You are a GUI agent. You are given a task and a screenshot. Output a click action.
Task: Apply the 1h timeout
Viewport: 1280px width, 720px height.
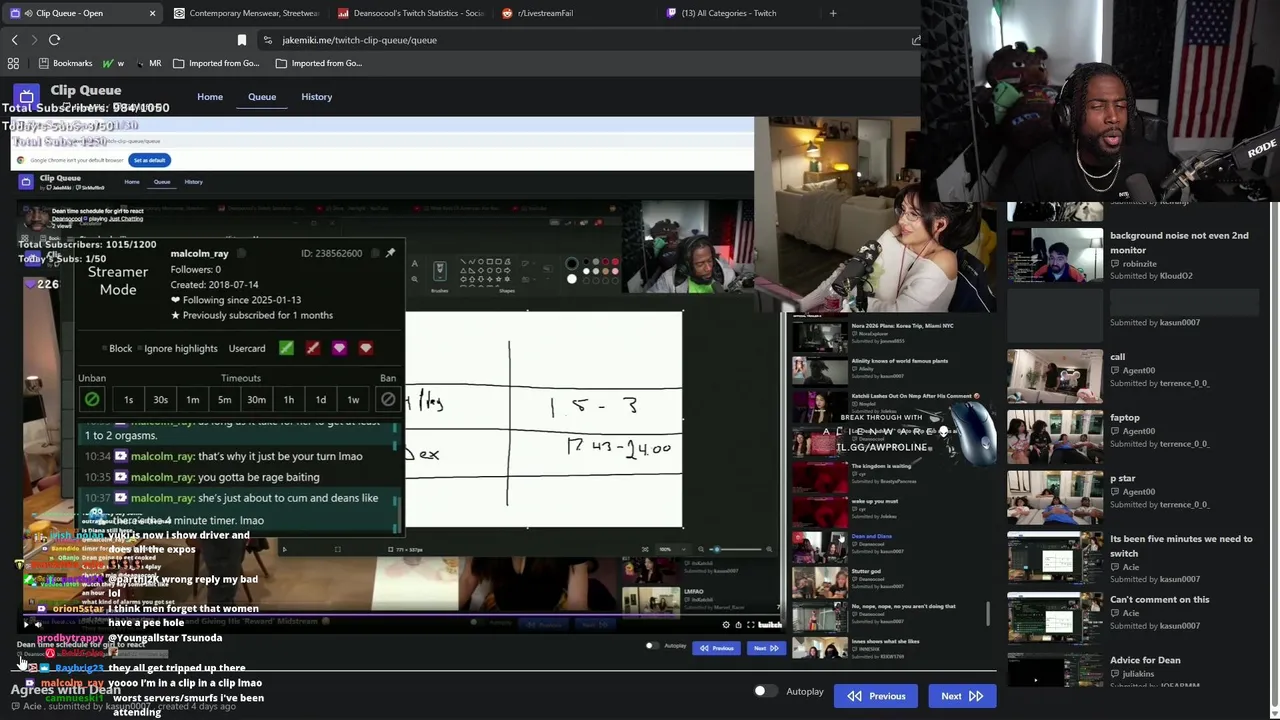coord(289,400)
